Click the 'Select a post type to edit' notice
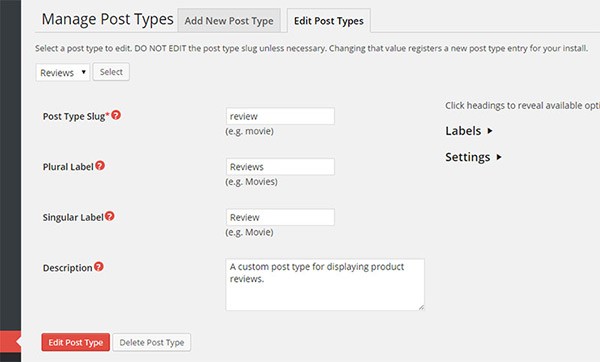The width and height of the screenshot is (600, 362). (x=311, y=49)
